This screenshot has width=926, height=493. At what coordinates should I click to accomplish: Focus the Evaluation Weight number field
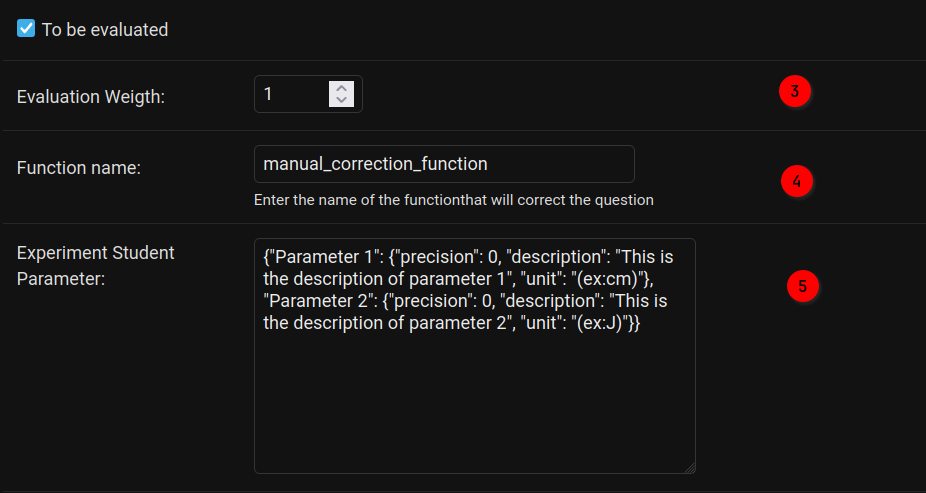click(x=308, y=94)
